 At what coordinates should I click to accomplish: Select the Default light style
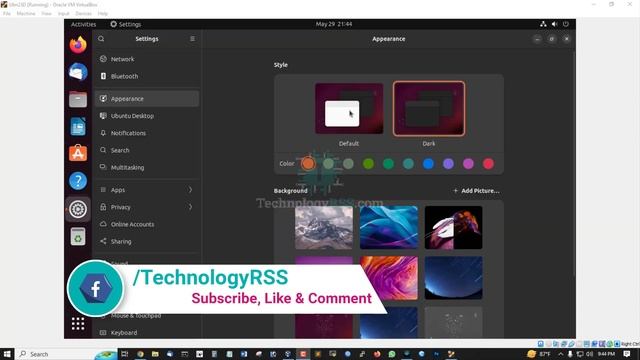[x=349, y=109]
